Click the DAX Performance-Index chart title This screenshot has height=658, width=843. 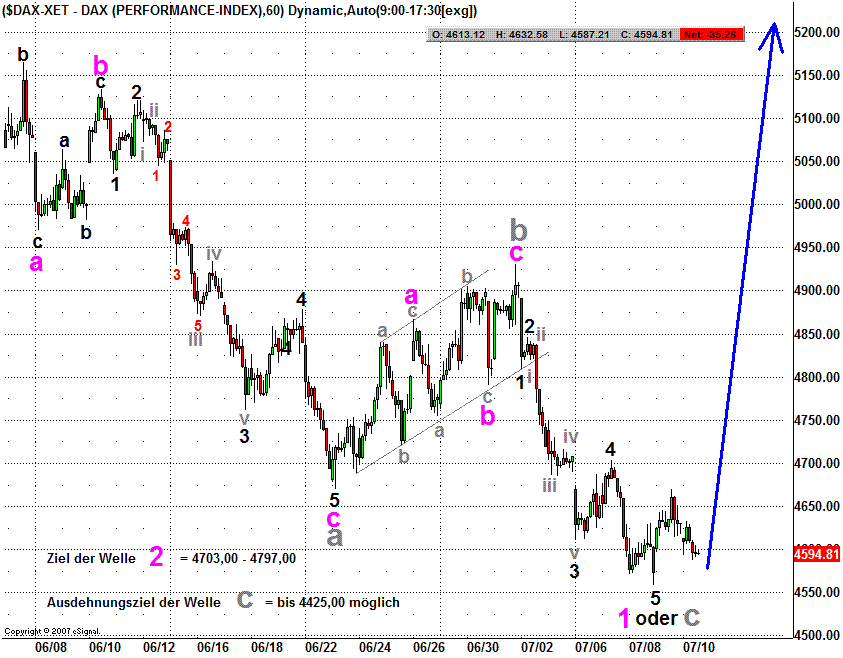(x=240, y=11)
